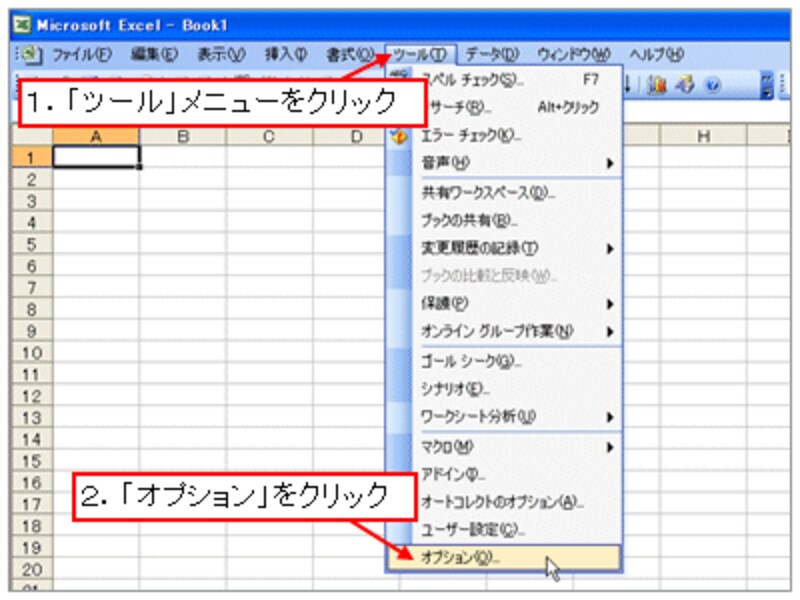The width and height of the screenshot is (800, 600).
Task: Open the 編集(E) menu
Action: 154,55
